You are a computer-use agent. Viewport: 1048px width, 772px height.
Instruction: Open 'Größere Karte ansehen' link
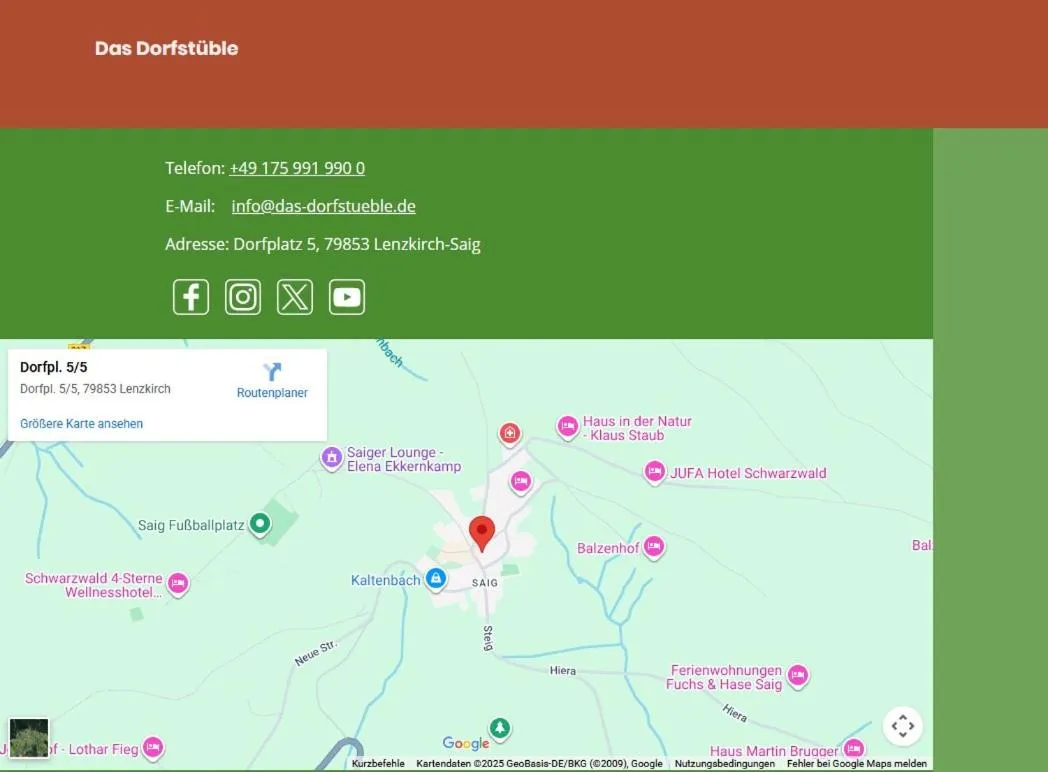click(81, 424)
